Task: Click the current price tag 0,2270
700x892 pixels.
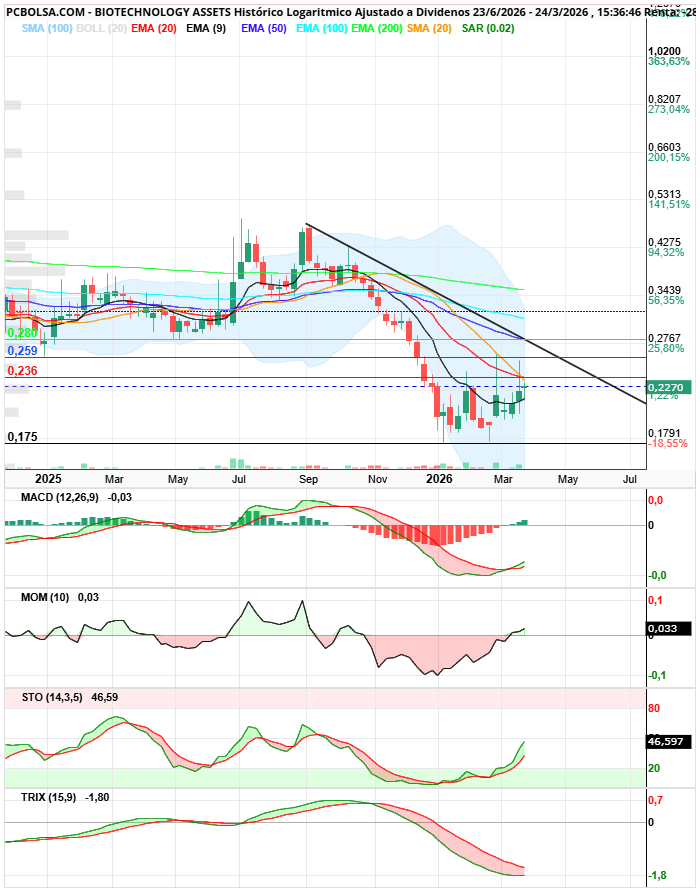Action: point(665,387)
